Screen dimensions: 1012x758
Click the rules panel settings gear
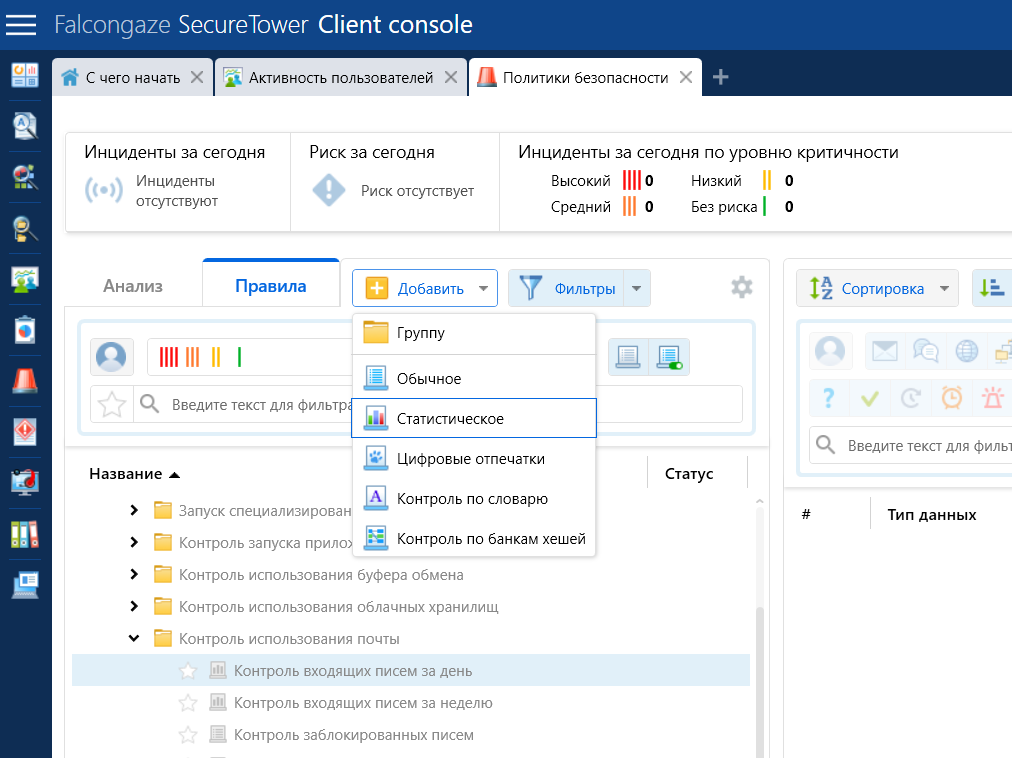click(742, 287)
